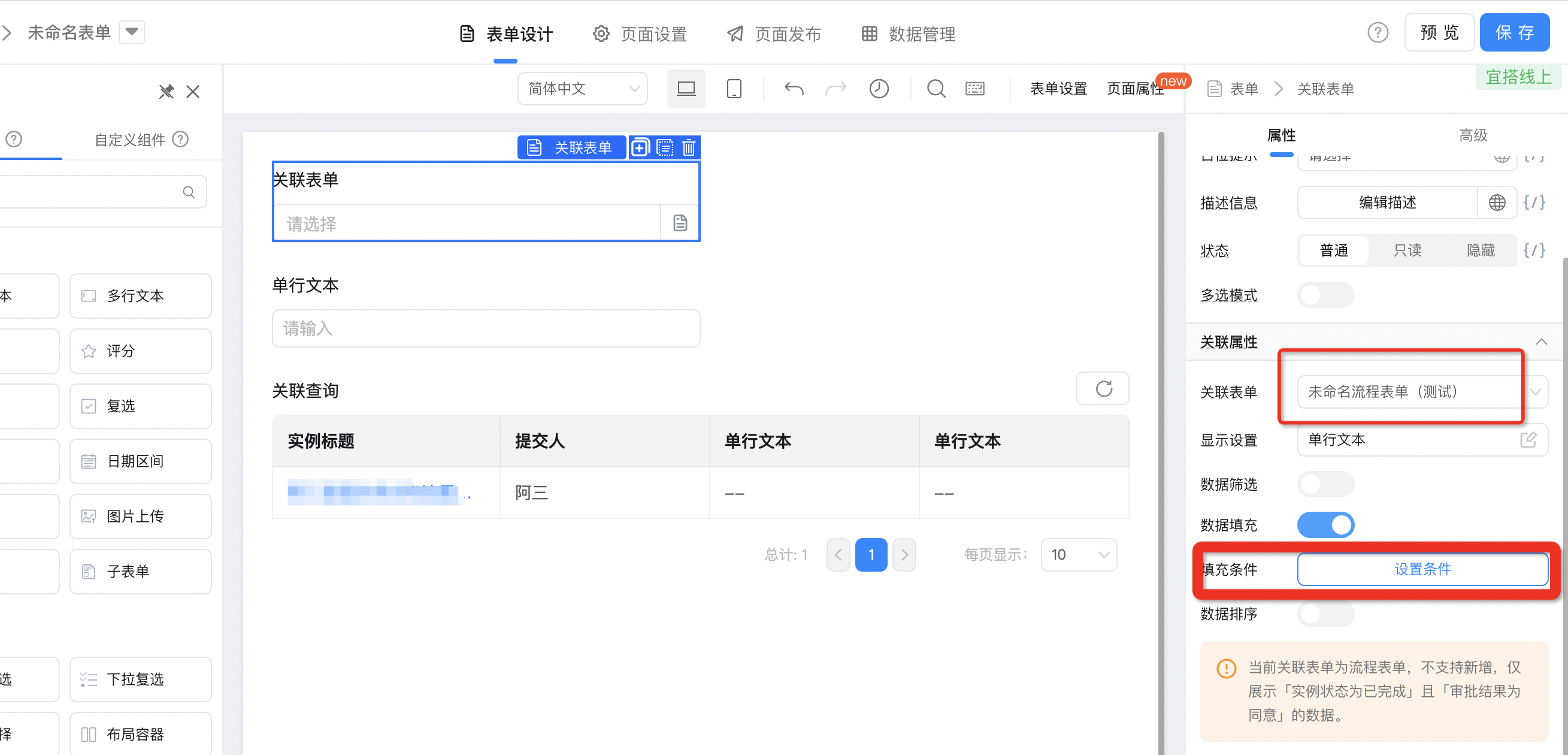The height and width of the screenshot is (755, 1568).
Task: Click the 编辑描述 button
Action: coord(1388,203)
